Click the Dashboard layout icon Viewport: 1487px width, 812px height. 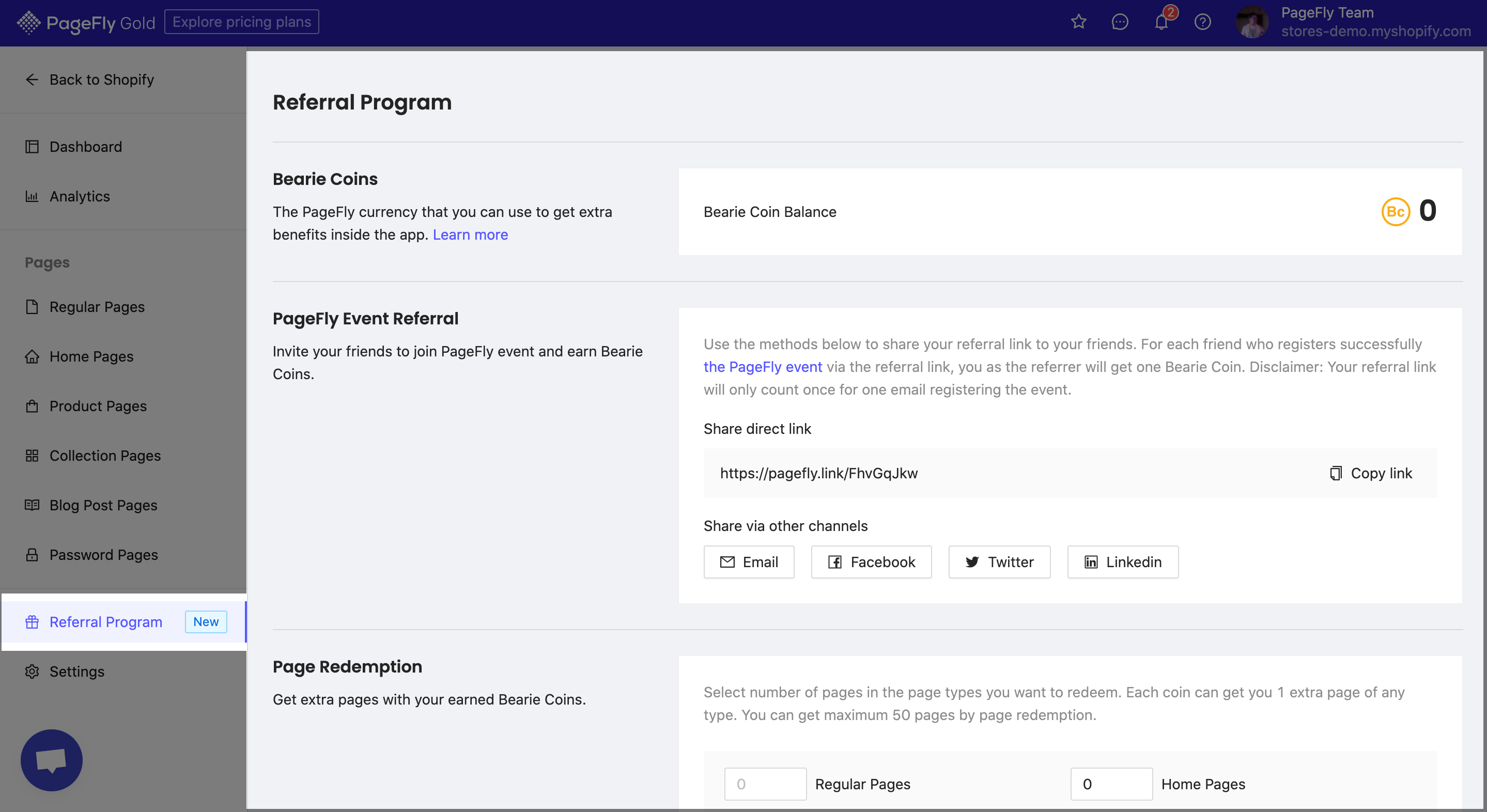32,147
